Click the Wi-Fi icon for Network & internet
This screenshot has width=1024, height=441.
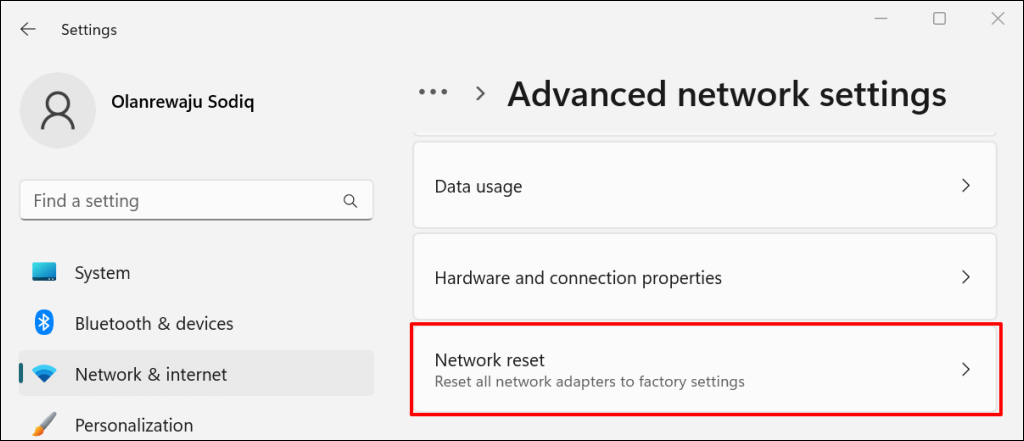tap(44, 375)
